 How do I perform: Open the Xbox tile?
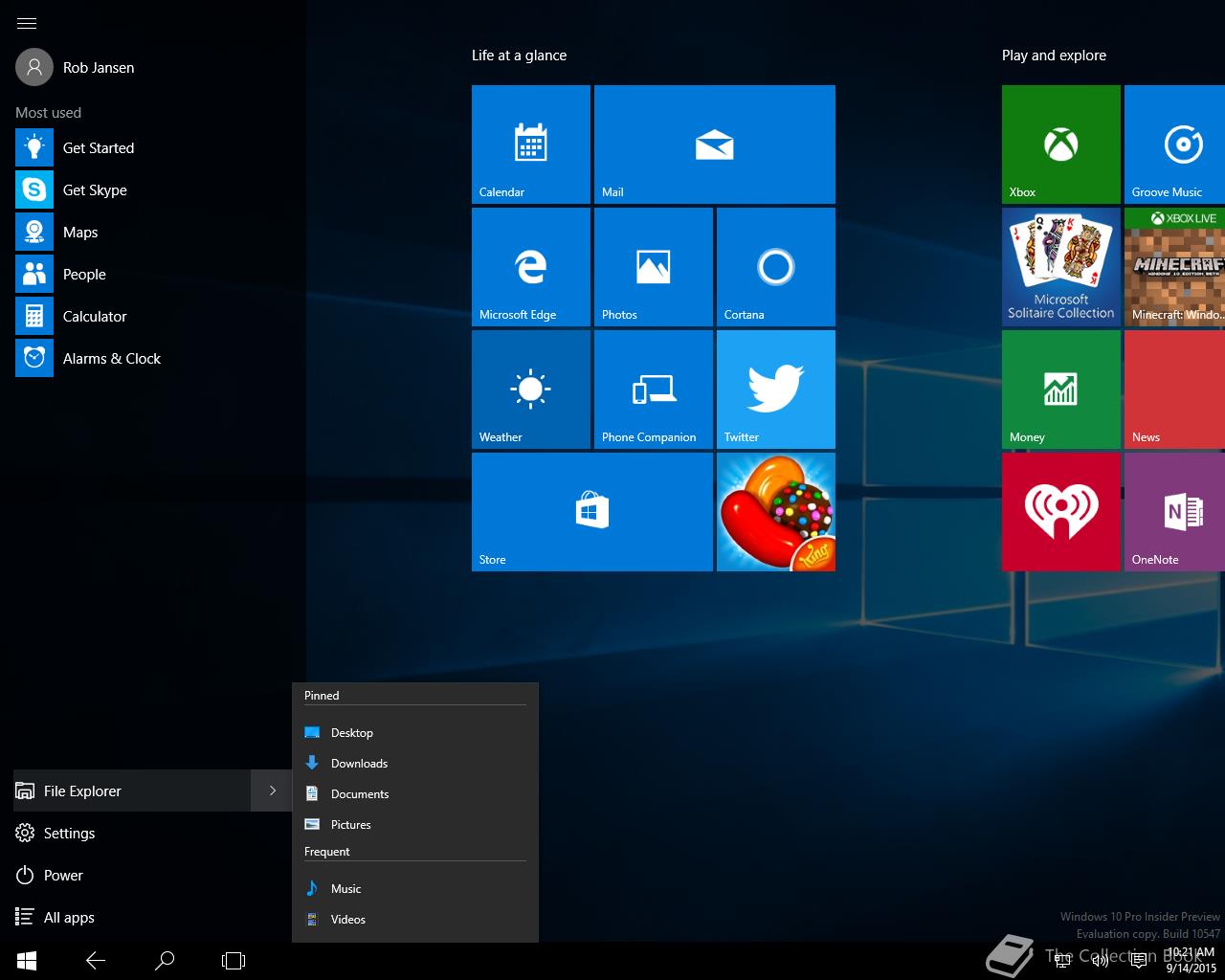1061,145
